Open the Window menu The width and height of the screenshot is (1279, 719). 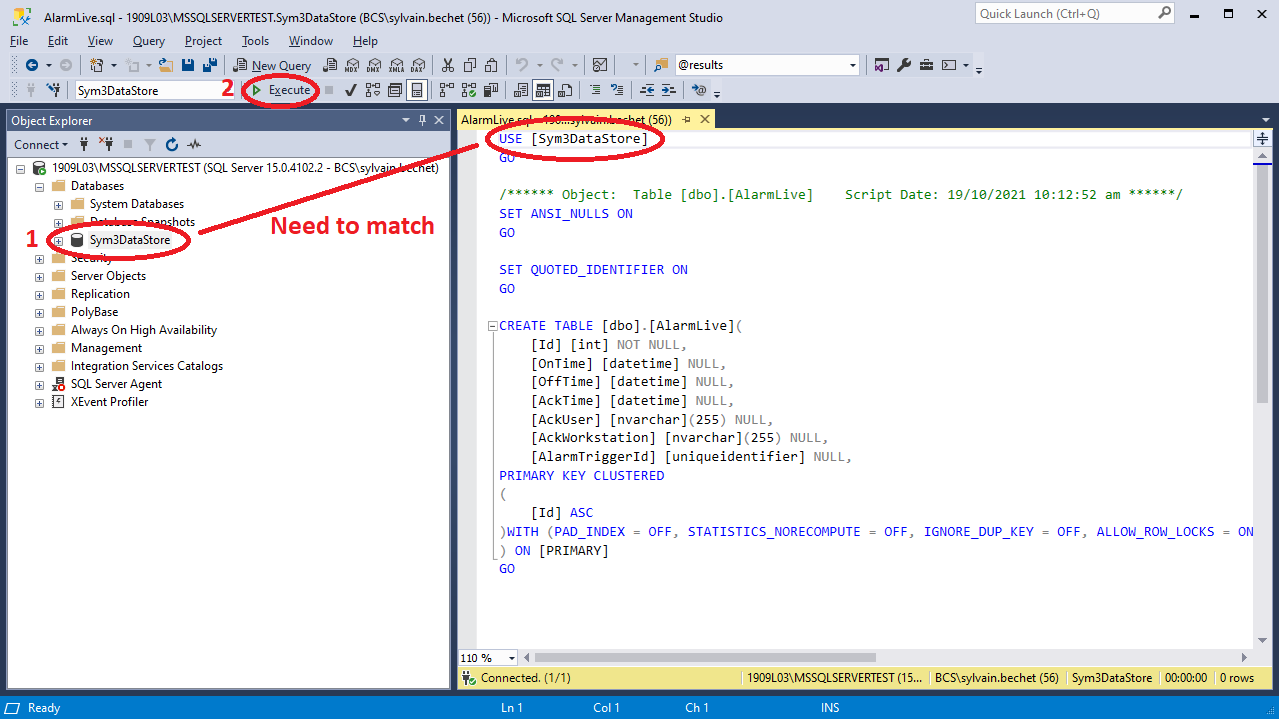pyautogui.click(x=311, y=41)
